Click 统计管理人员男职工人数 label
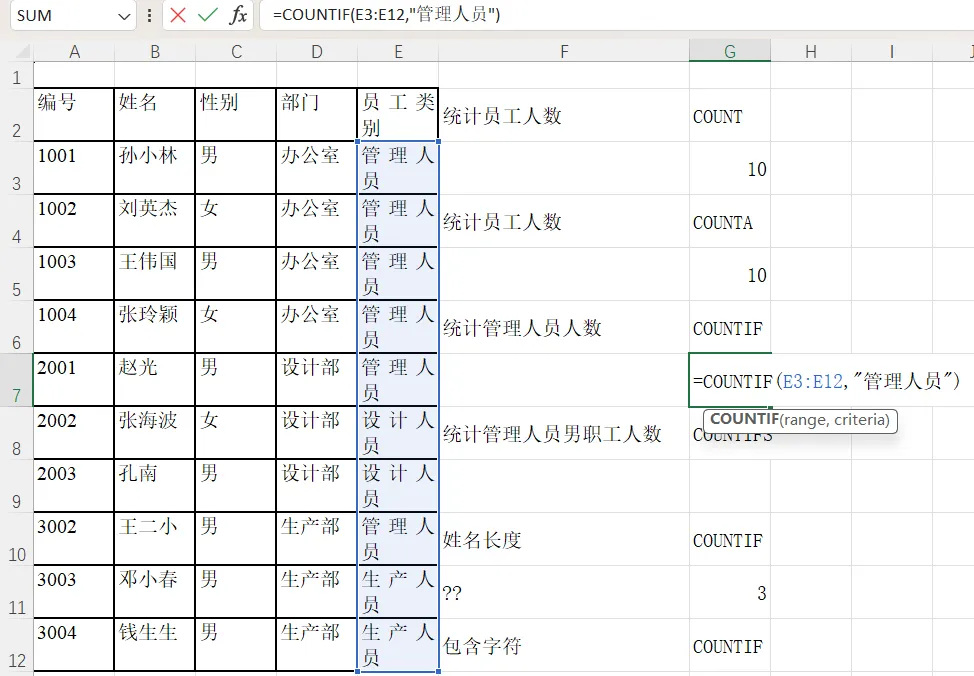The image size is (974, 676). click(x=552, y=434)
